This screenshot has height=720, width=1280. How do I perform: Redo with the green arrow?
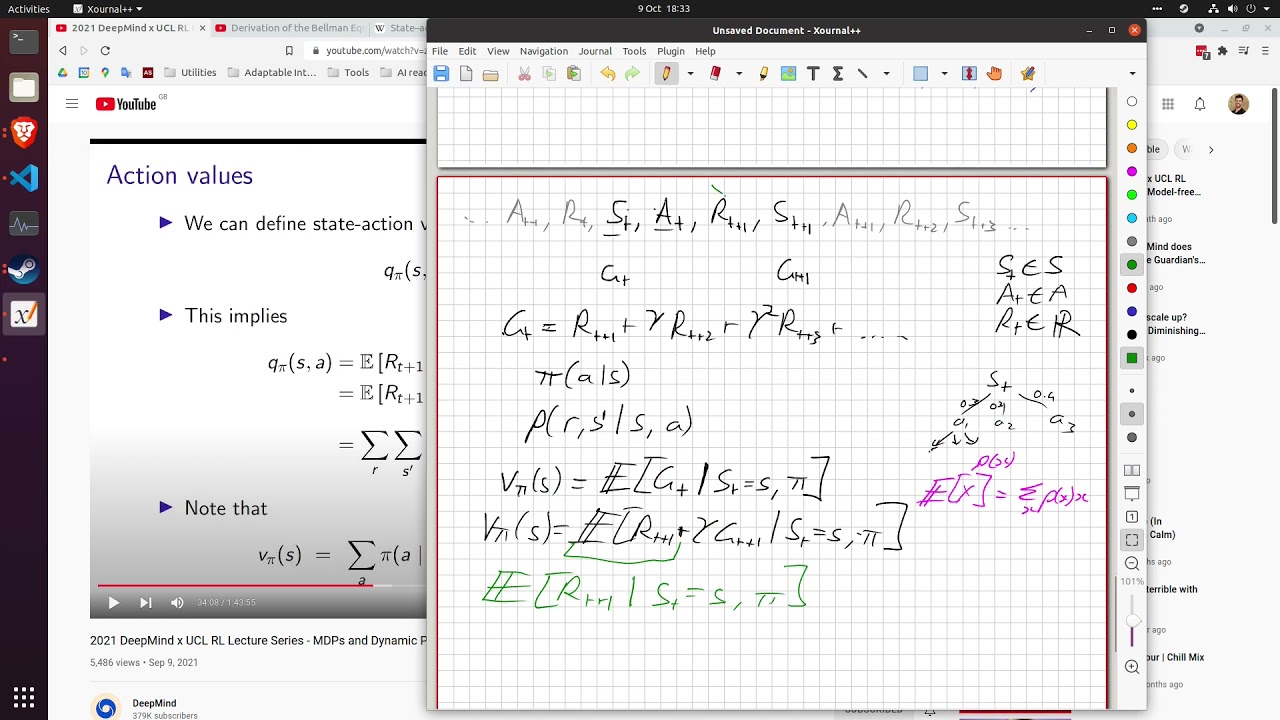pyautogui.click(x=632, y=73)
